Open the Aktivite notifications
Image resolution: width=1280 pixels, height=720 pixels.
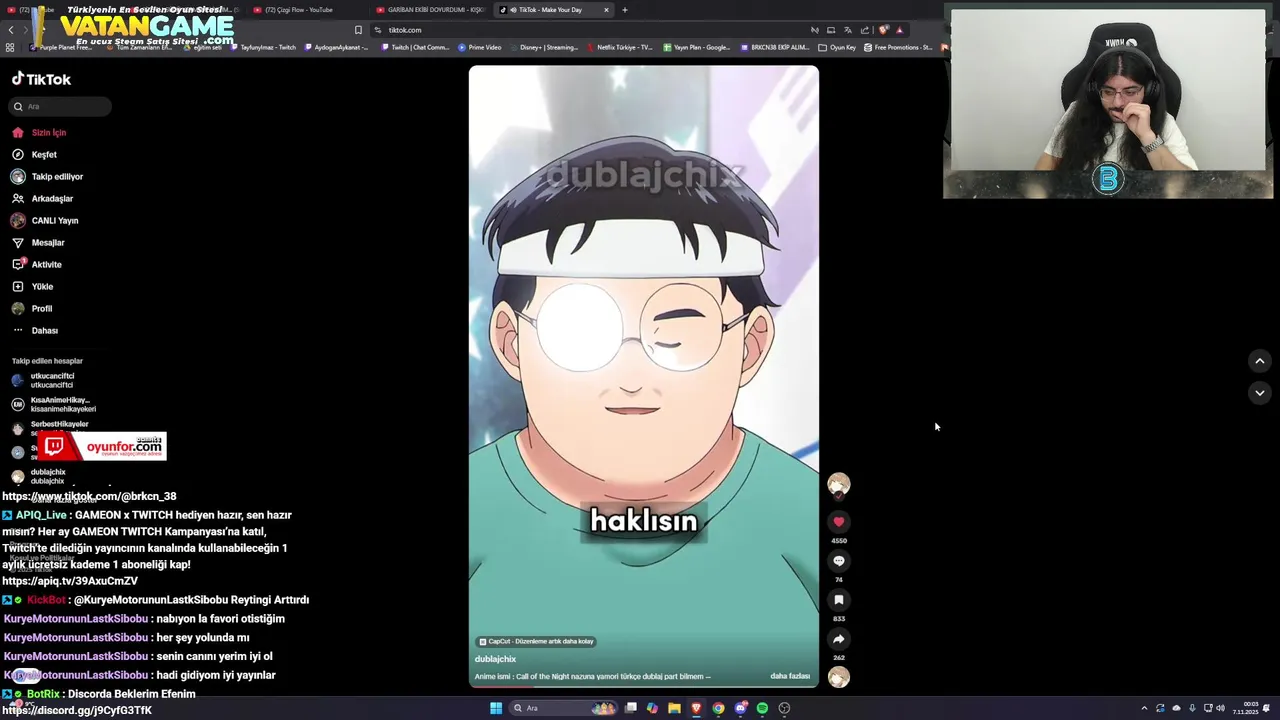[36, 264]
